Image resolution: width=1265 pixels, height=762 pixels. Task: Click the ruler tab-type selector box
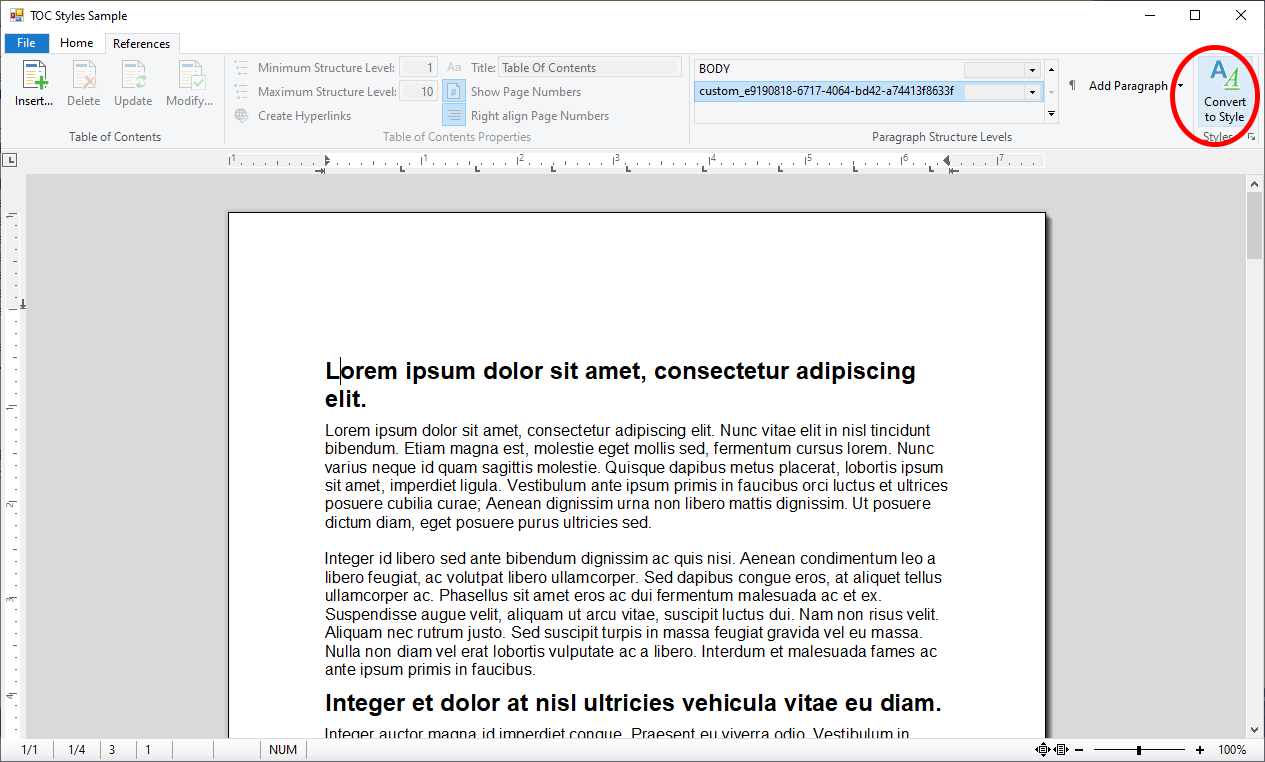point(10,160)
